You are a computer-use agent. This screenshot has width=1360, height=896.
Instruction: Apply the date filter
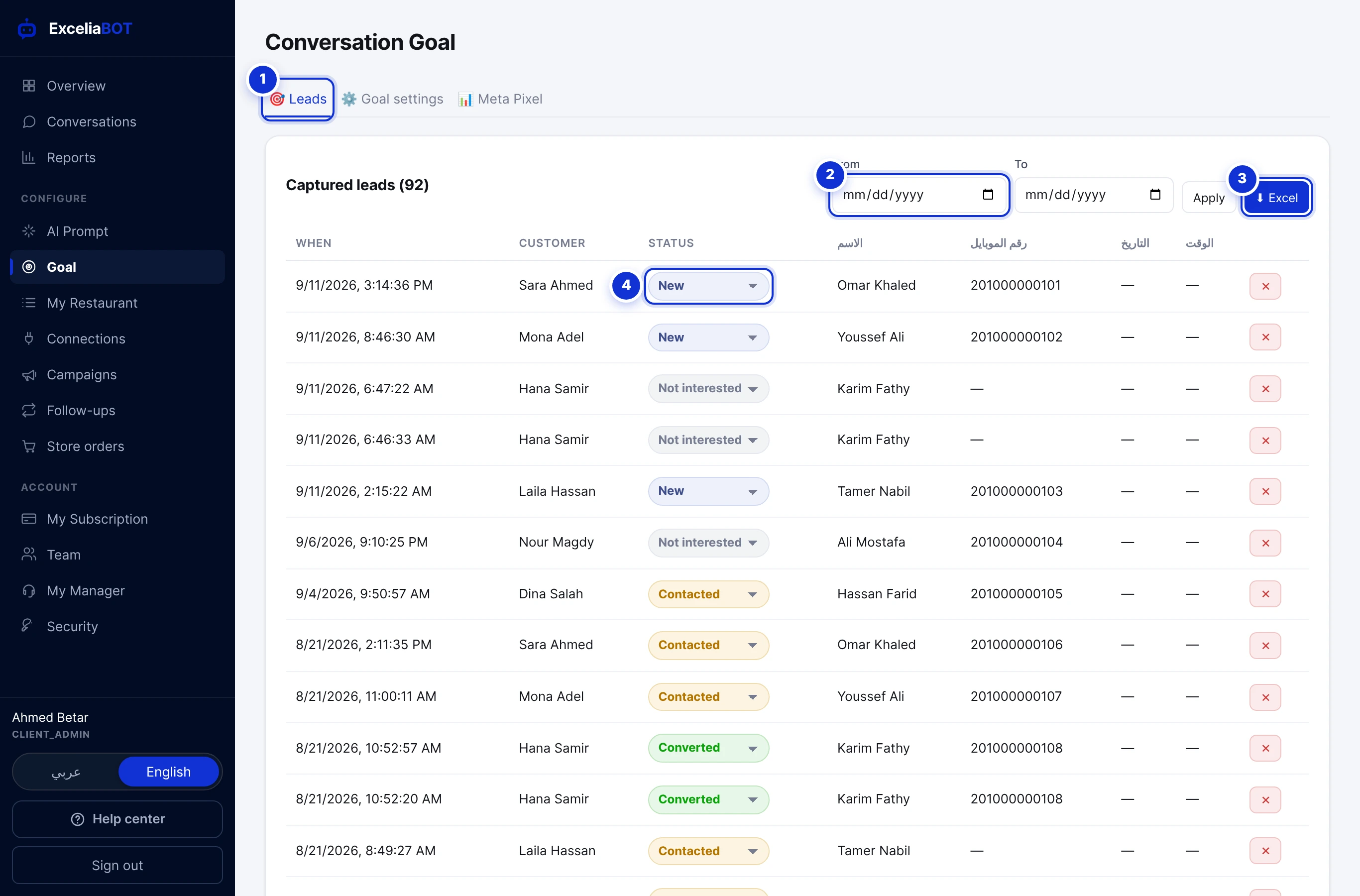coord(1209,198)
